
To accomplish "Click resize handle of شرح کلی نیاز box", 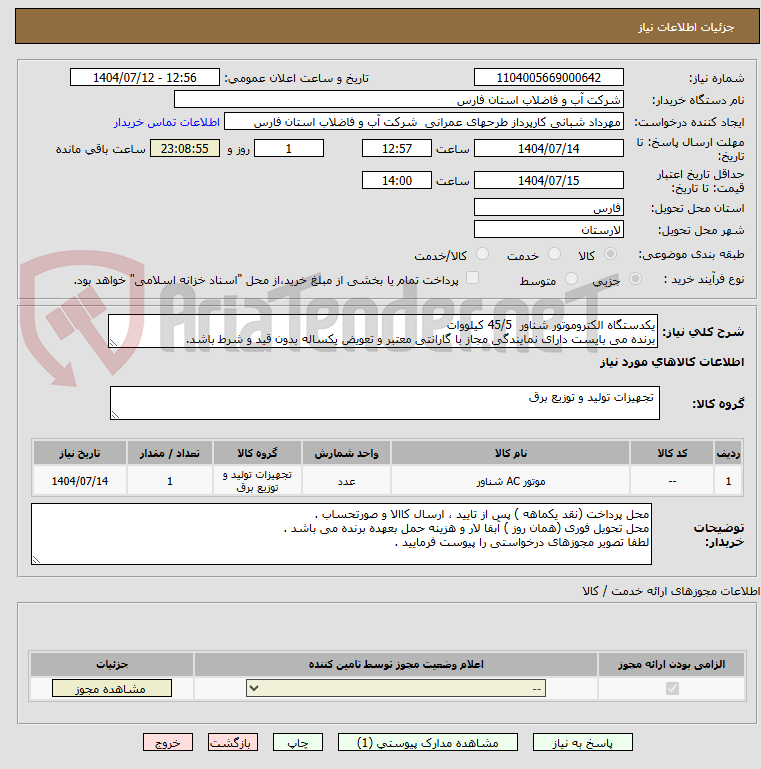I will (113, 343).
